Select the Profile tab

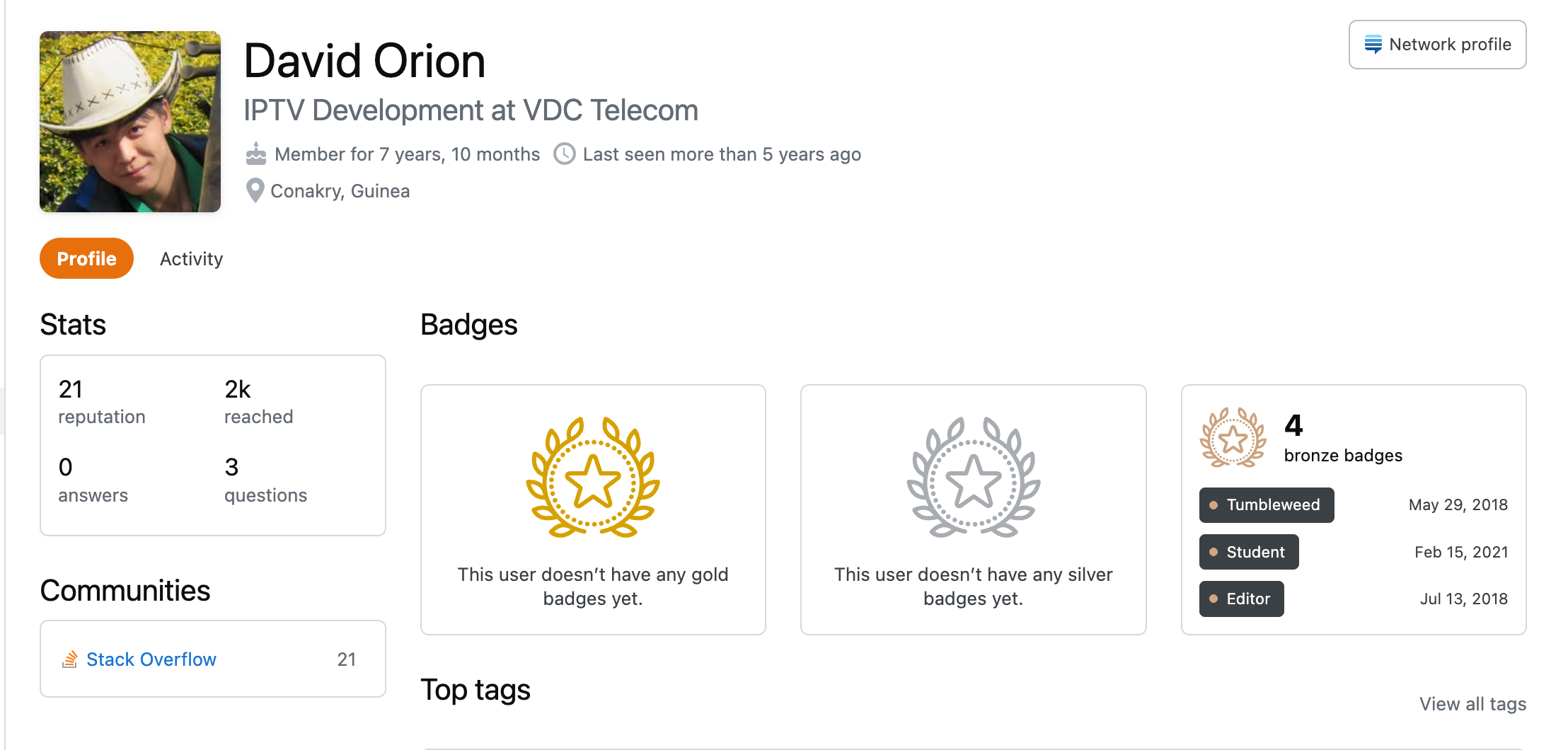tap(86, 259)
